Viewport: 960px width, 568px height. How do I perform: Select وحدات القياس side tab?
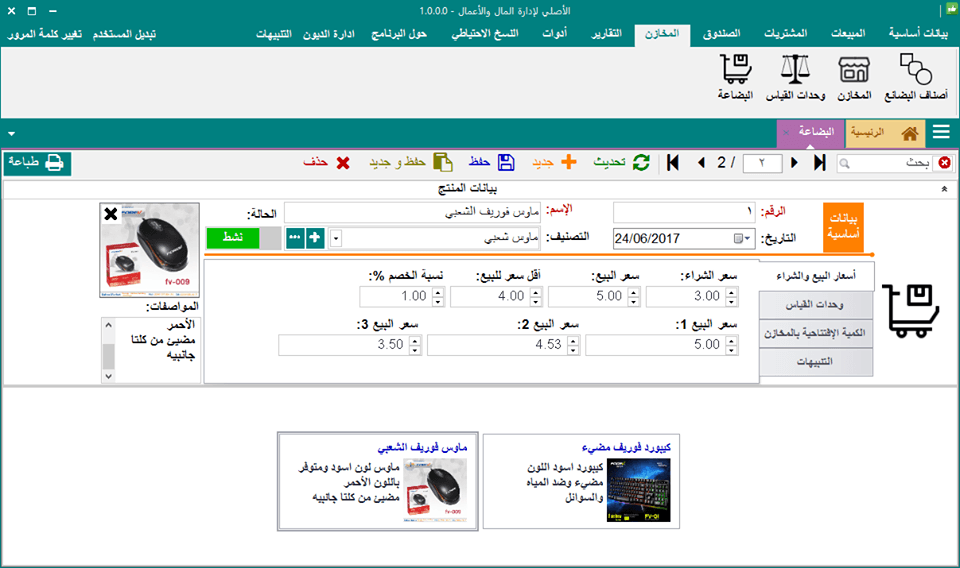(816, 304)
